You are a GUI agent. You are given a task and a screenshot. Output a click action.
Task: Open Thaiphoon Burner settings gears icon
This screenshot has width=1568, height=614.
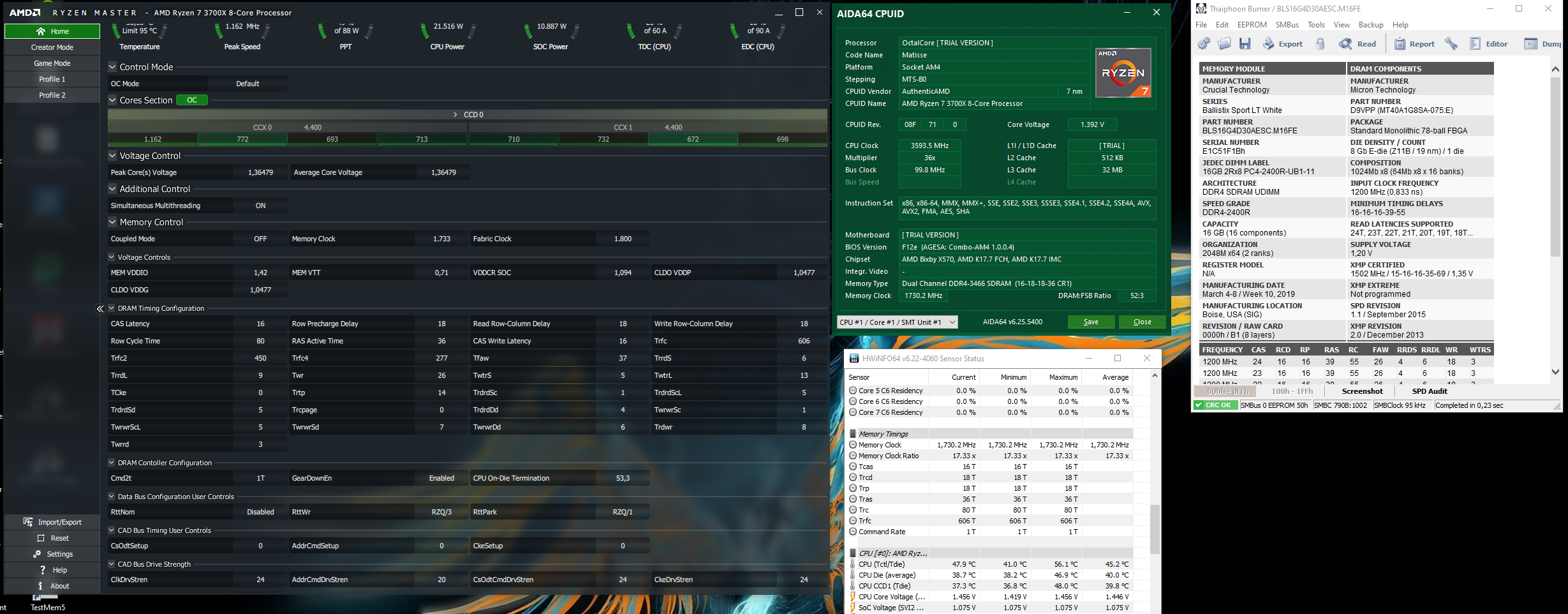pos(1204,43)
